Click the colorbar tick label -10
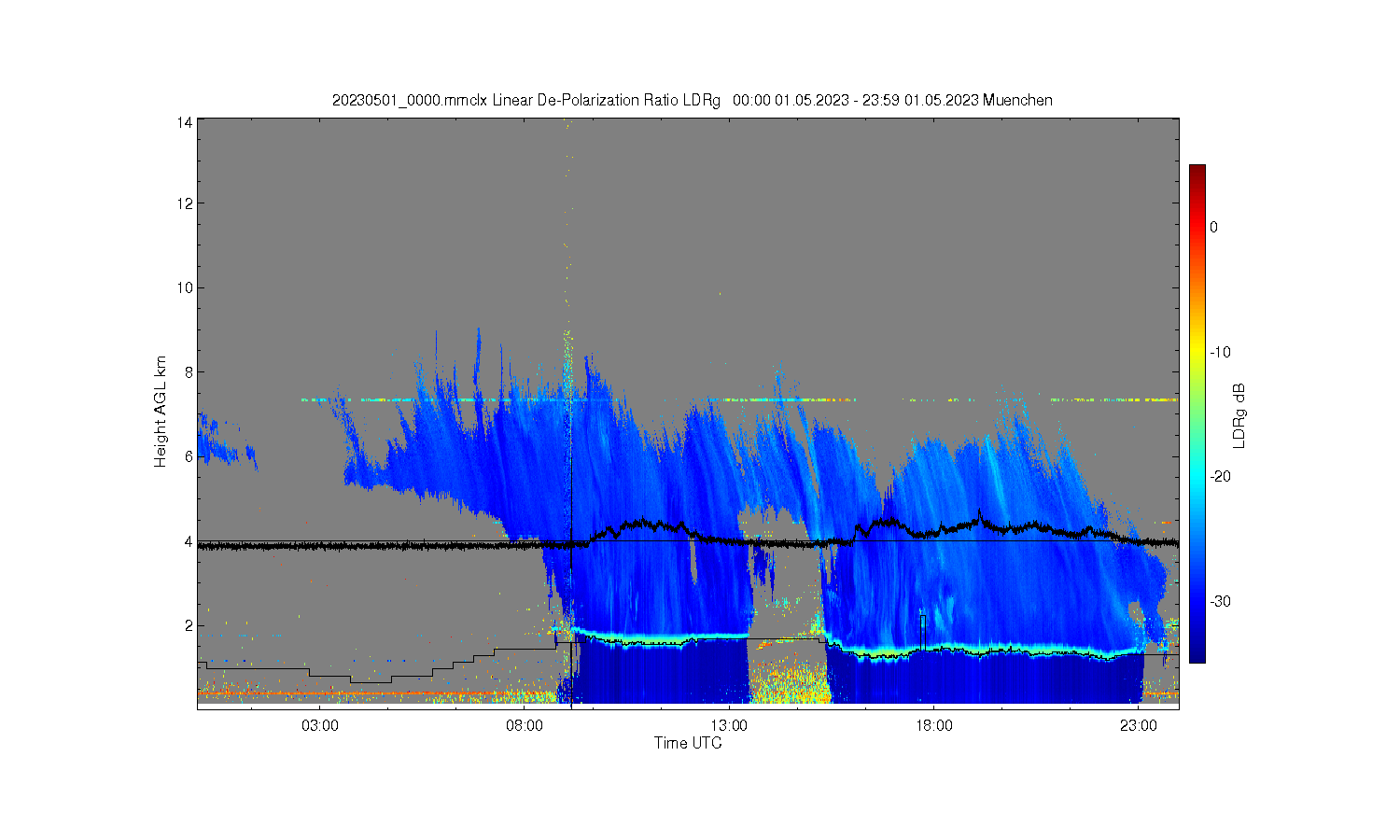Screen dimensions: 1400x840 1221,352
